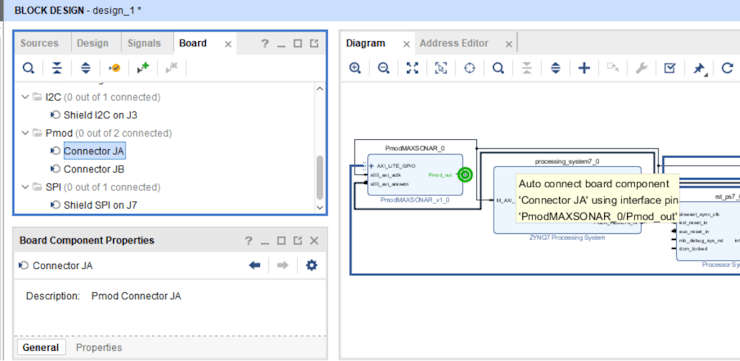This screenshot has width=740, height=361.
Task: Open help for Board Component Properties
Action: point(248,241)
